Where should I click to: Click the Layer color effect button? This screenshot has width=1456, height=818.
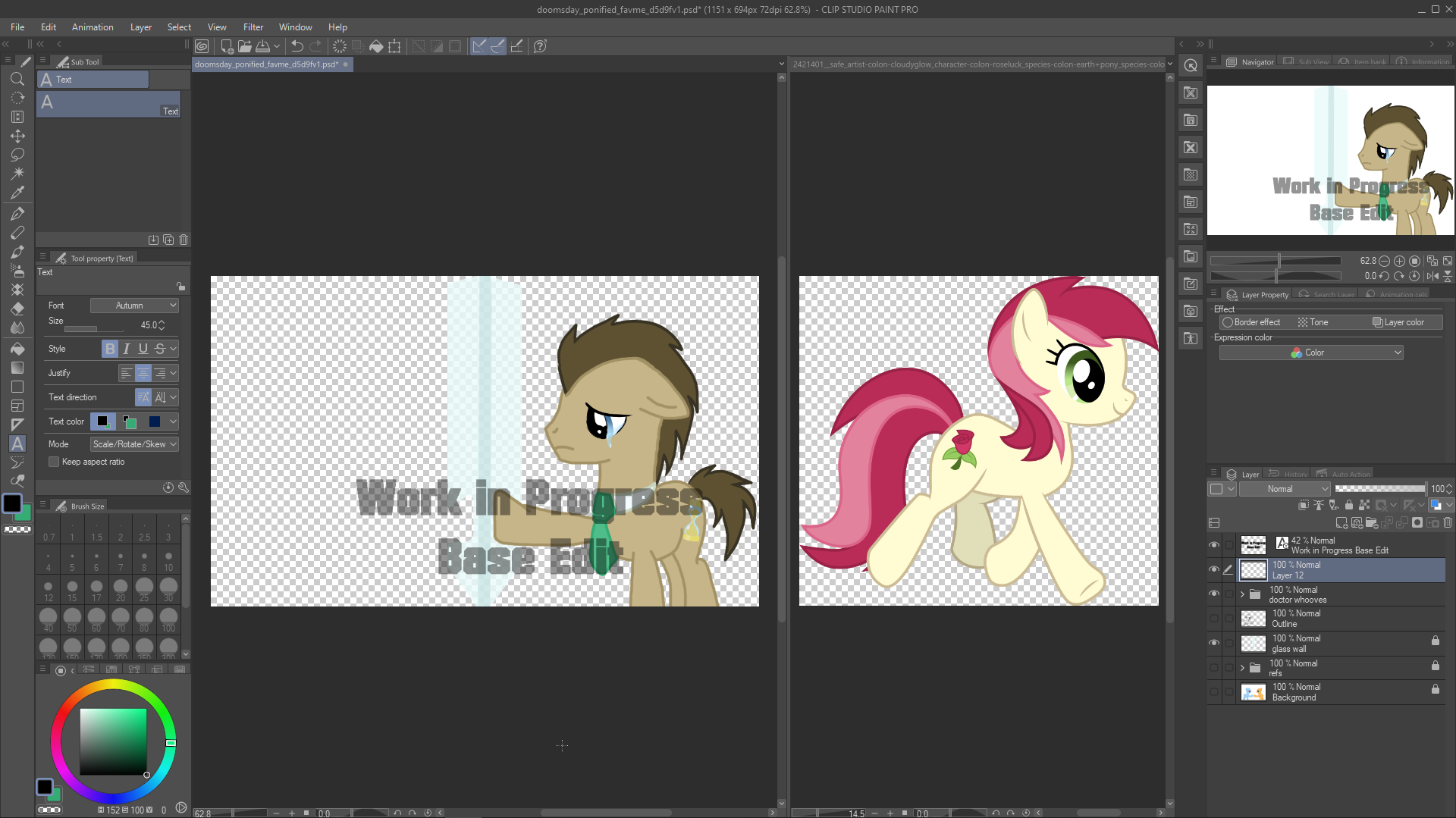1399,322
